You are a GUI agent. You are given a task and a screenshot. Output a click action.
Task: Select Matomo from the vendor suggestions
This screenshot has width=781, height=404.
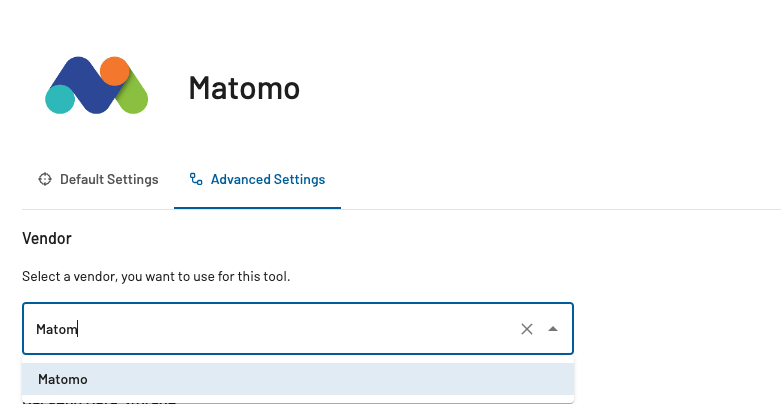pos(63,380)
